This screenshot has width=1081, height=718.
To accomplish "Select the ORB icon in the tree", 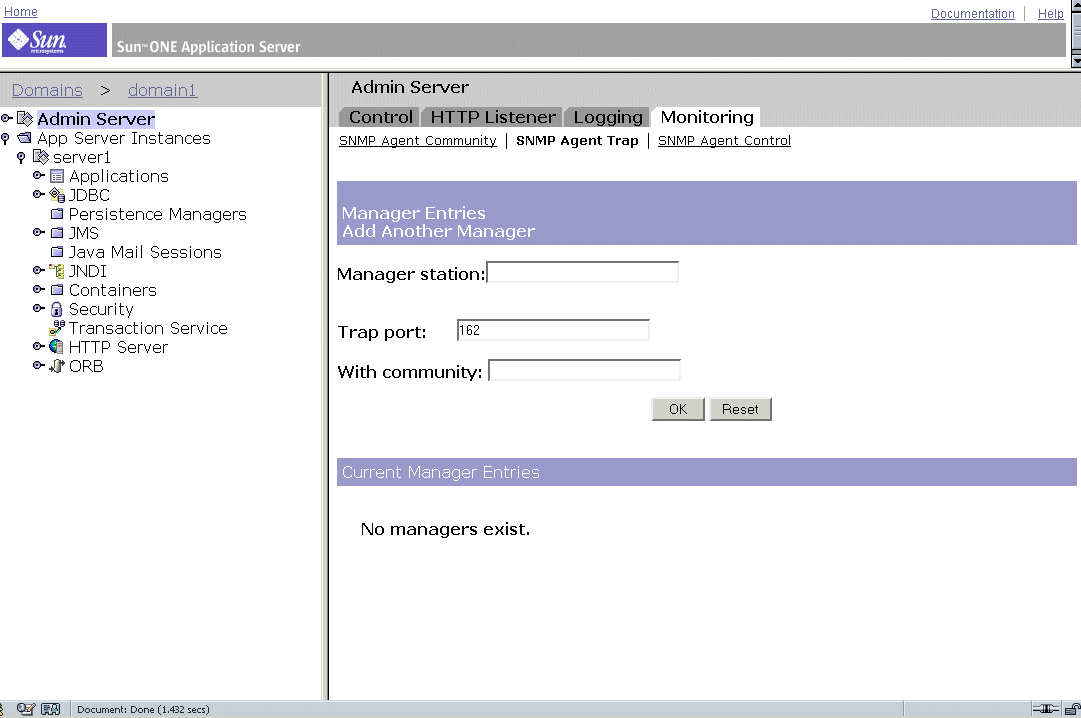I will coord(55,366).
